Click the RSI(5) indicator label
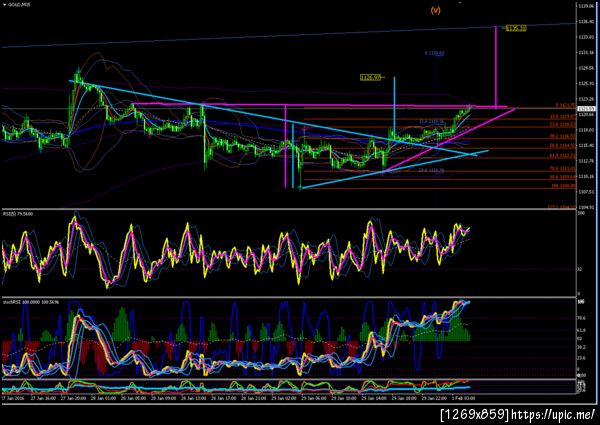Viewport: 600px width, 425px height. pyautogui.click(x=18, y=214)
